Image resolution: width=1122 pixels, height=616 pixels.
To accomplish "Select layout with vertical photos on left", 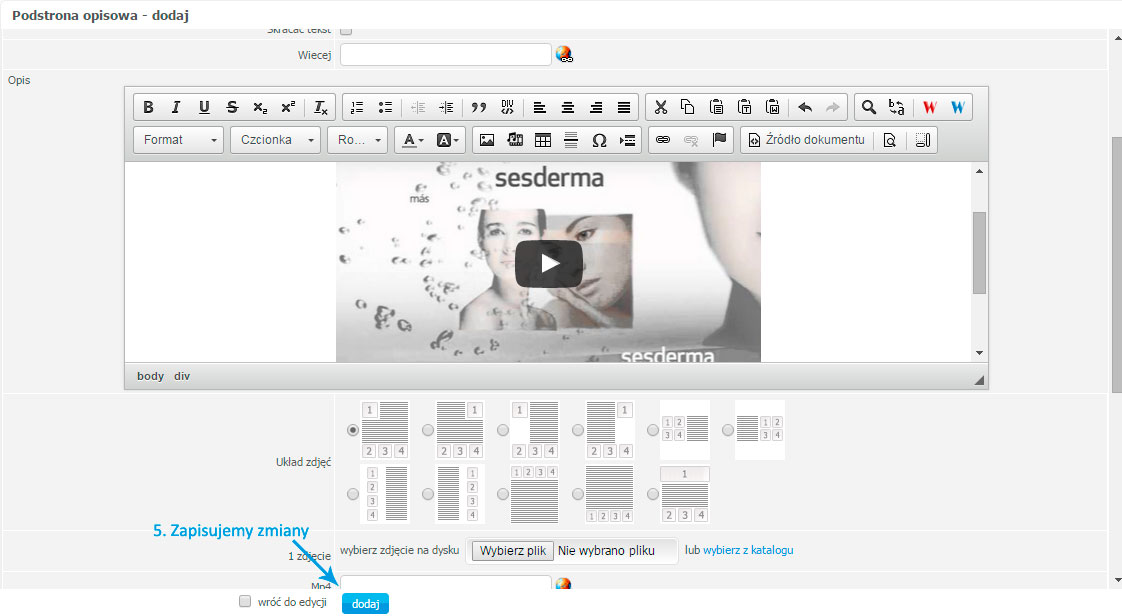I will coord(353,494).
